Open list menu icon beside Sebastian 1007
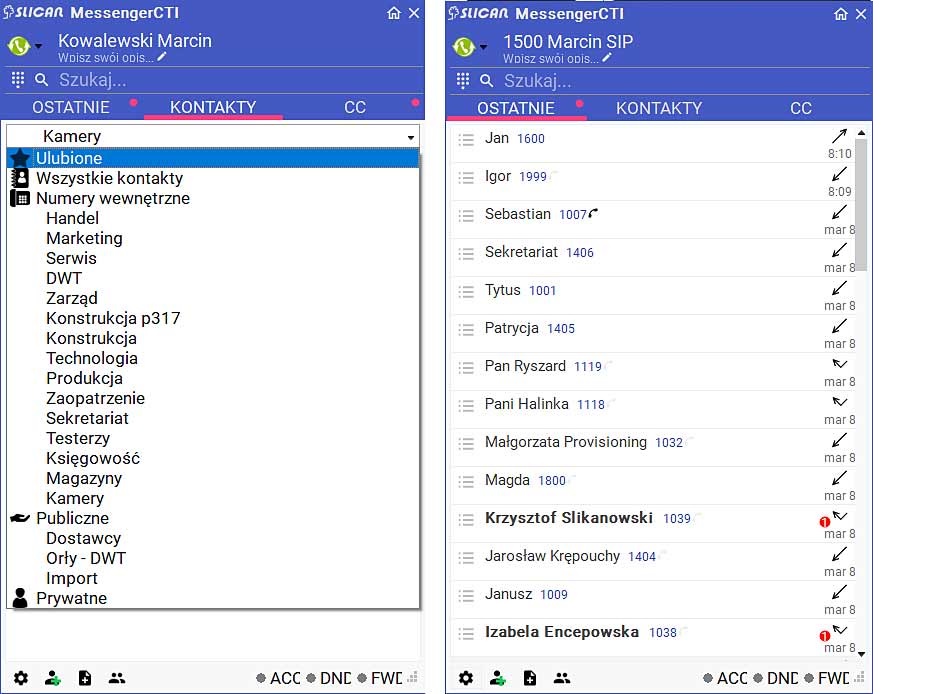The width and height of the screenshot is (937, 694). coord(465,215)
